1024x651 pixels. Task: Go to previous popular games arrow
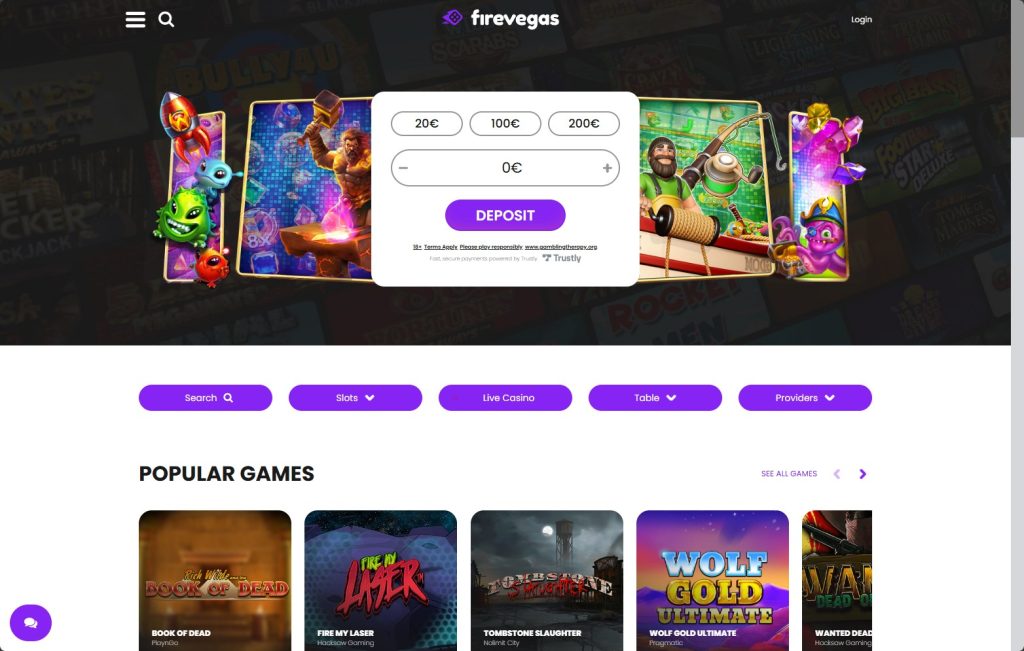pos(837,474)
